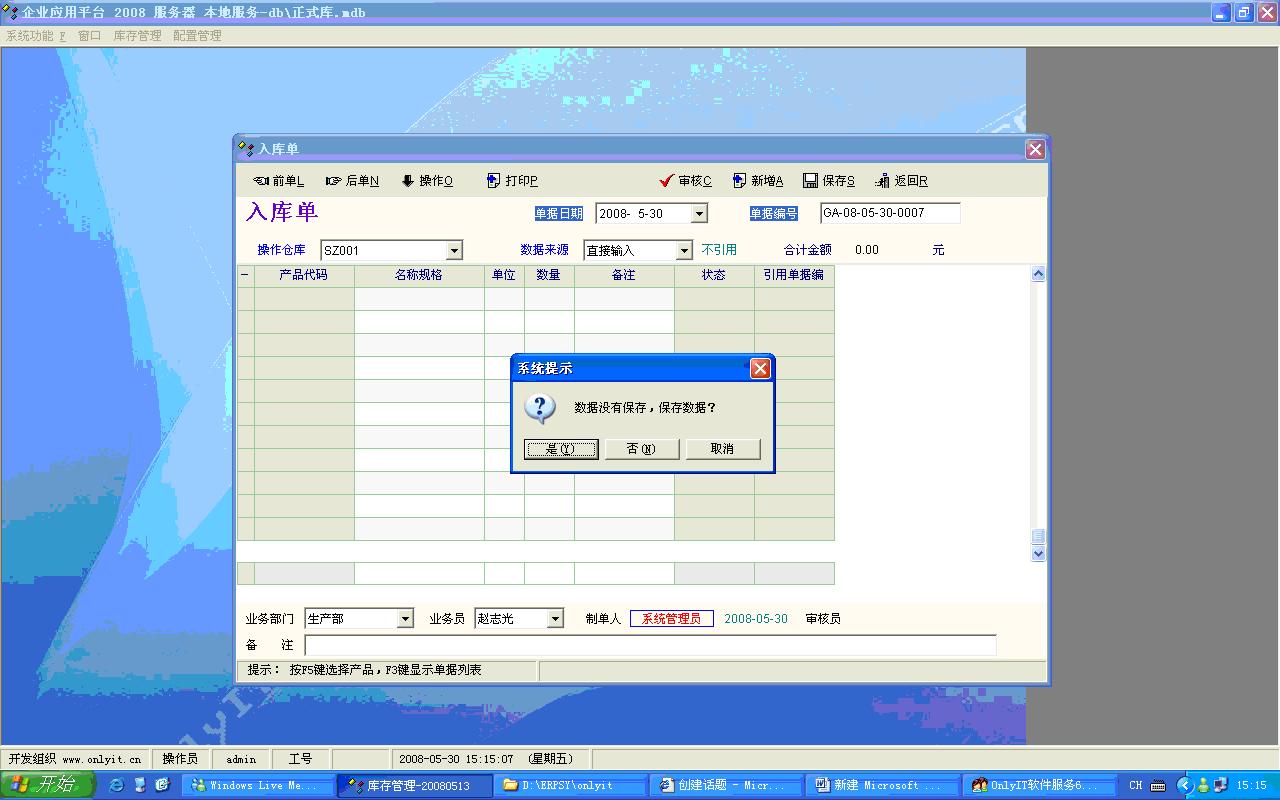Image resolution: width=1280 pixels, height=800 pixels.
Task: Click the 前单 previous document icon
Action: [262, 181]
